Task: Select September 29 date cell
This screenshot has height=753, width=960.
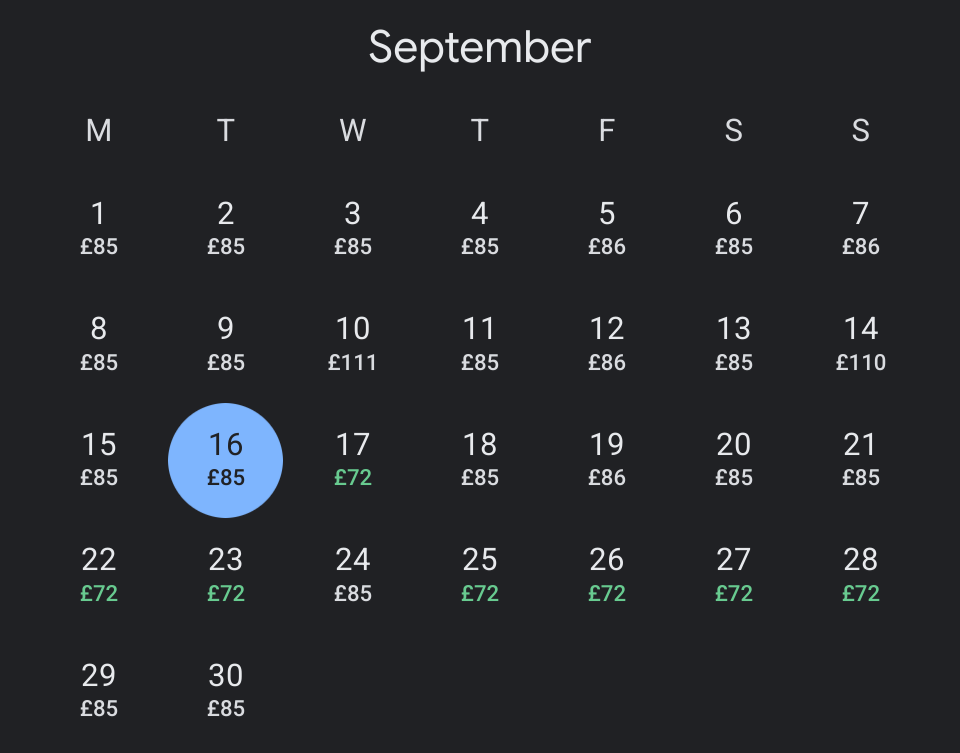Action: click(99, 691)
